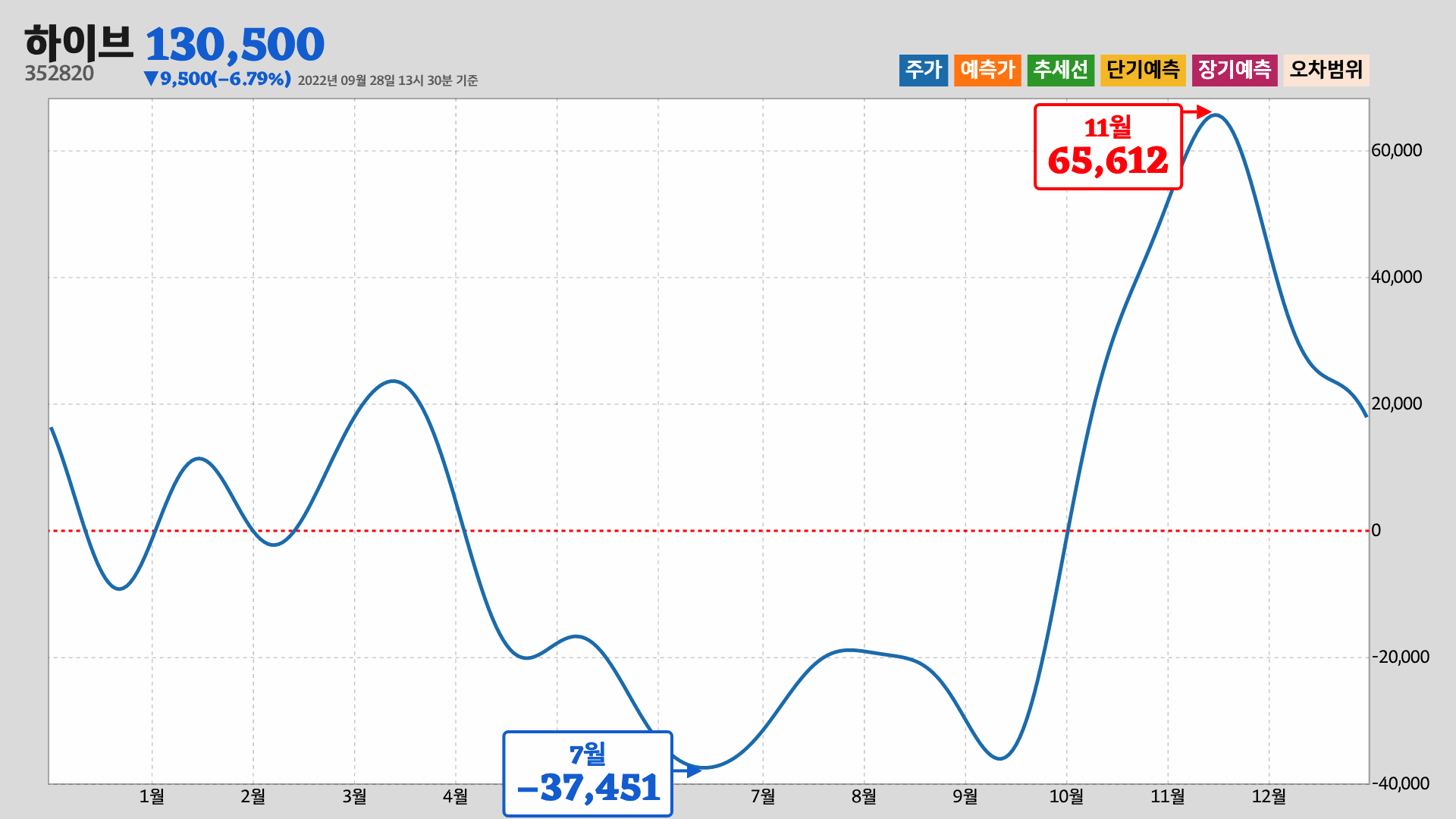Viewport: 1456px width, 819px height.
Task: Click the stock code 352820
Action: pyautogui.click(x=59, y=74)
